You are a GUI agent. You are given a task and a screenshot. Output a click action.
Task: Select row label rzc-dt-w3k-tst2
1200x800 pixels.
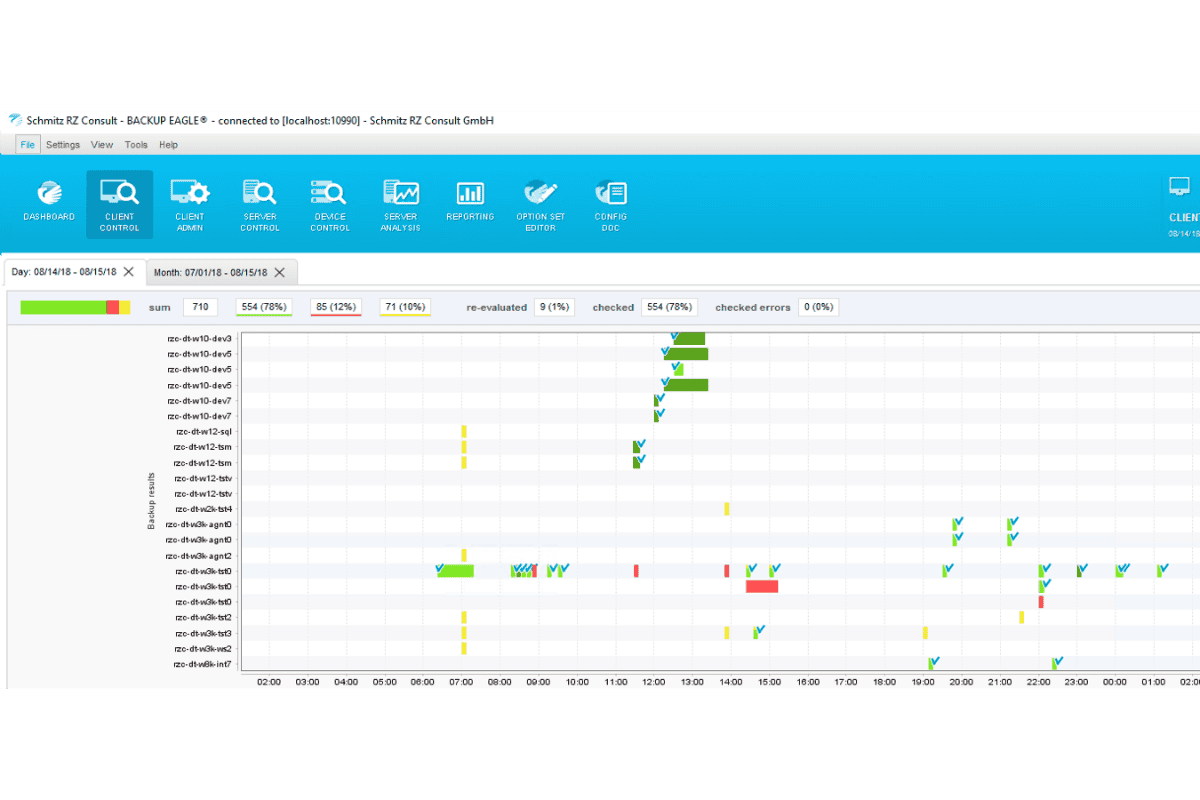tap(203, 618)
